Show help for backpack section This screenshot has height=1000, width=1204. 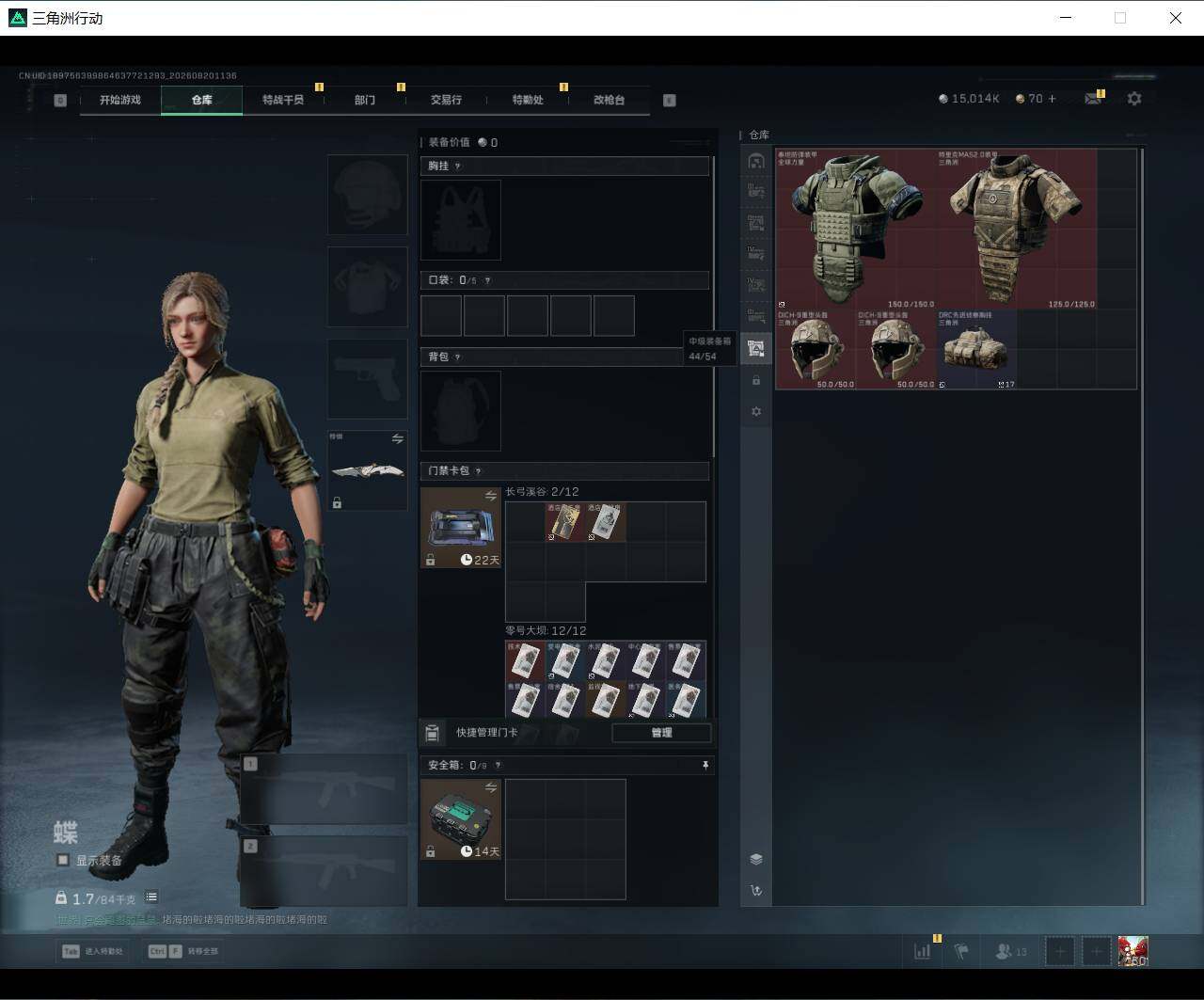point(458,357)
